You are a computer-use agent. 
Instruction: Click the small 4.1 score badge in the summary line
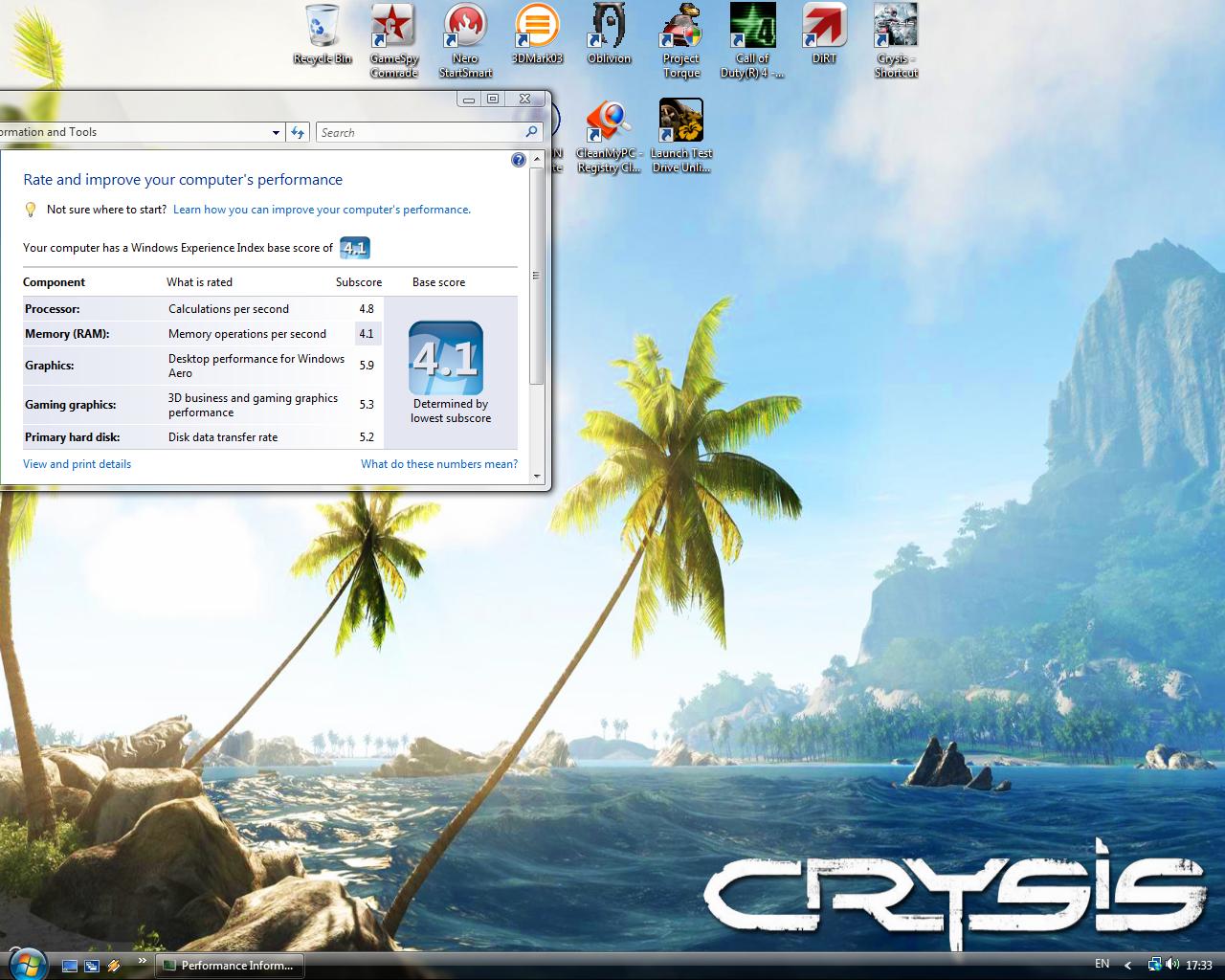[x=354, y=248]
